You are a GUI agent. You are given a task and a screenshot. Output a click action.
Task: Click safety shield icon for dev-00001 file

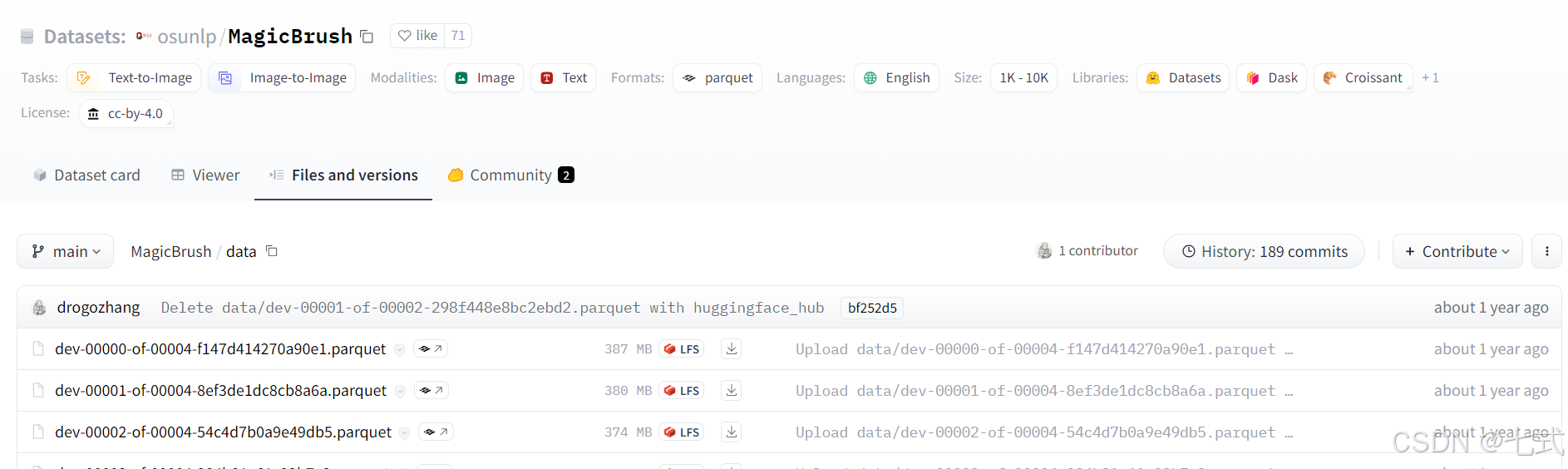pyautogui.click(x=401, y=392)
